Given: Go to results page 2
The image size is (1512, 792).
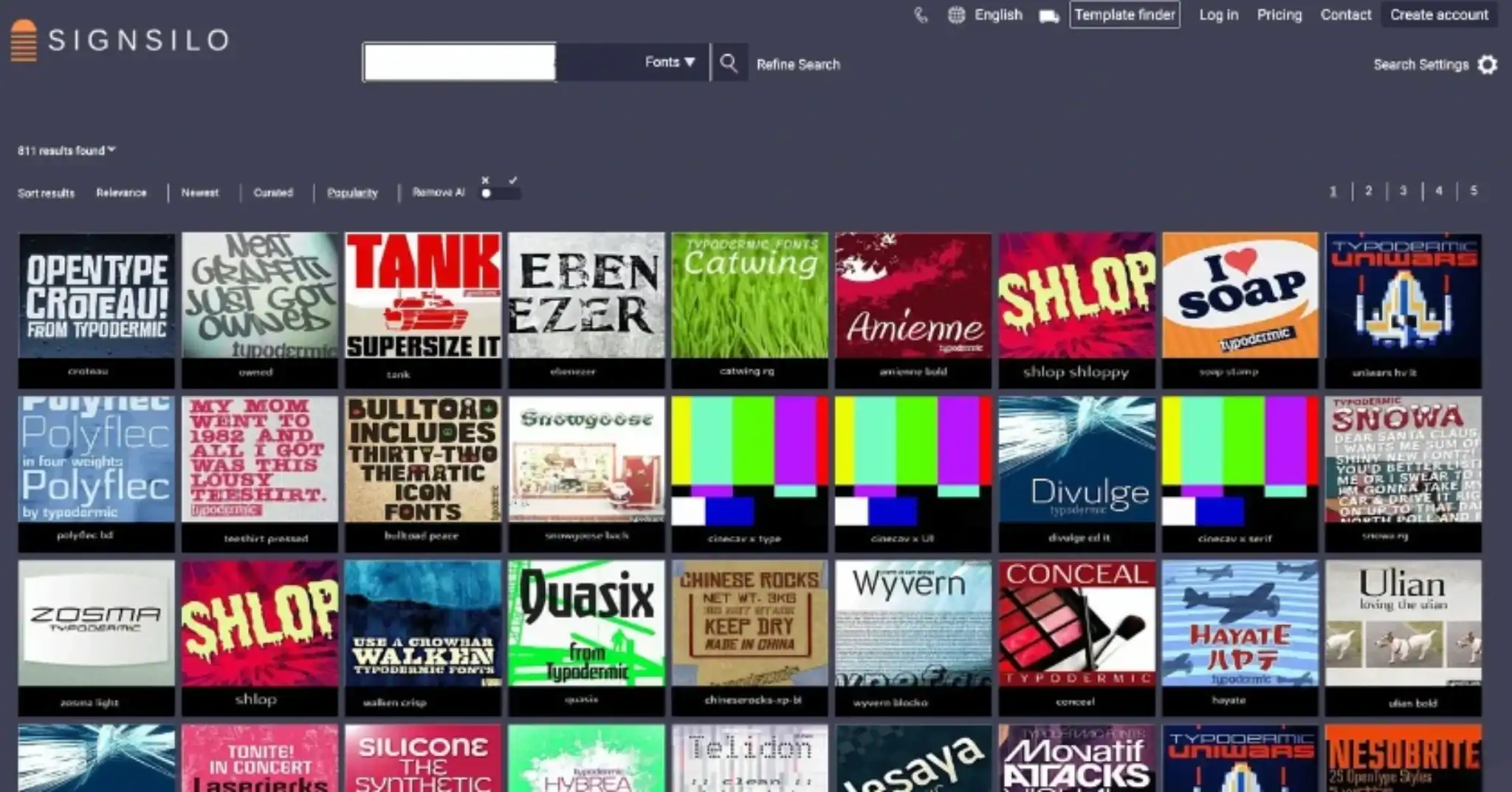Looking at the screenshot, I should pyautogui.click(x=1368, y=190).
